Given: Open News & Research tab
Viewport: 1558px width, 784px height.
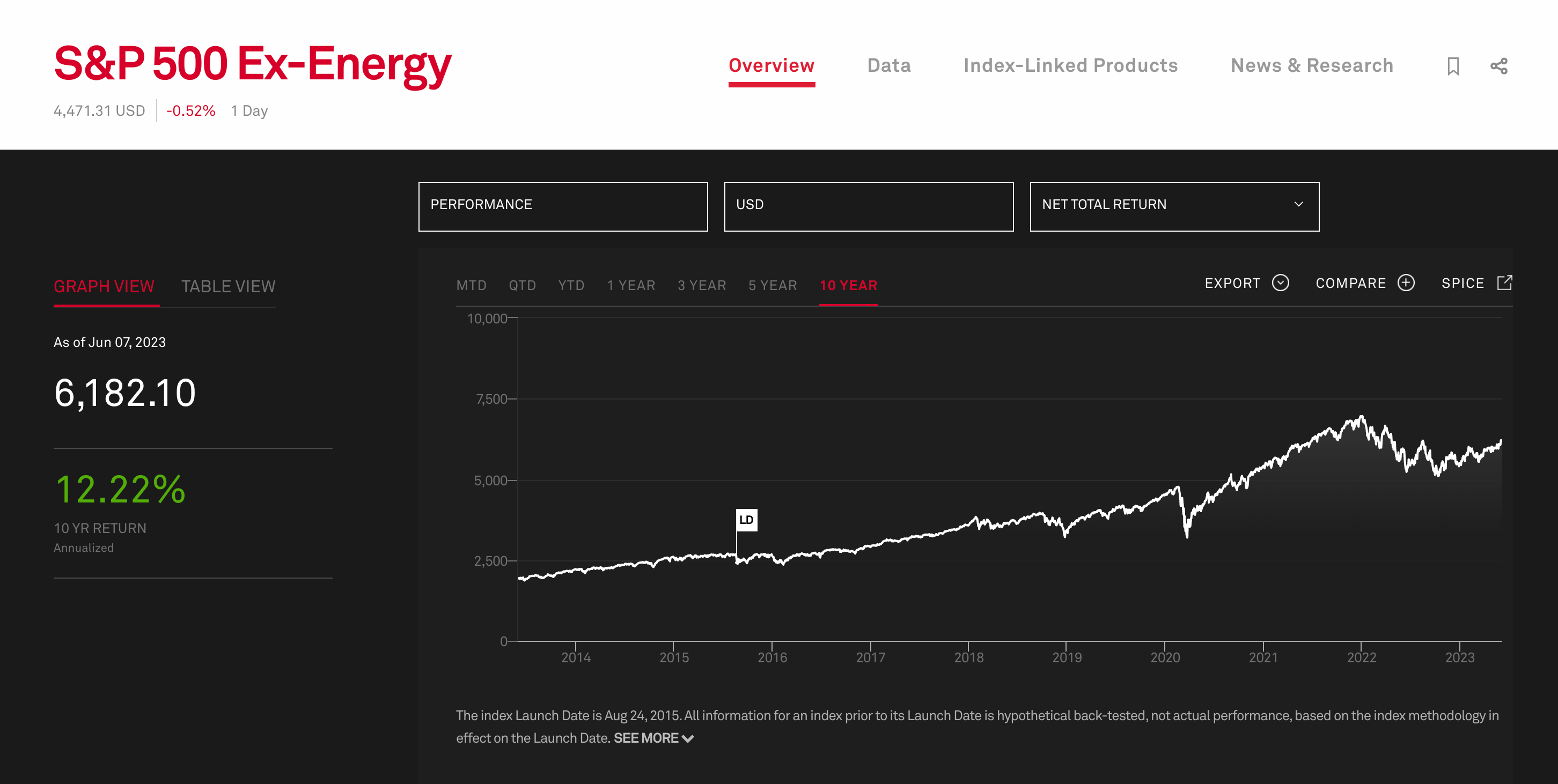Looking at the screenshot, I should 1312,65.
